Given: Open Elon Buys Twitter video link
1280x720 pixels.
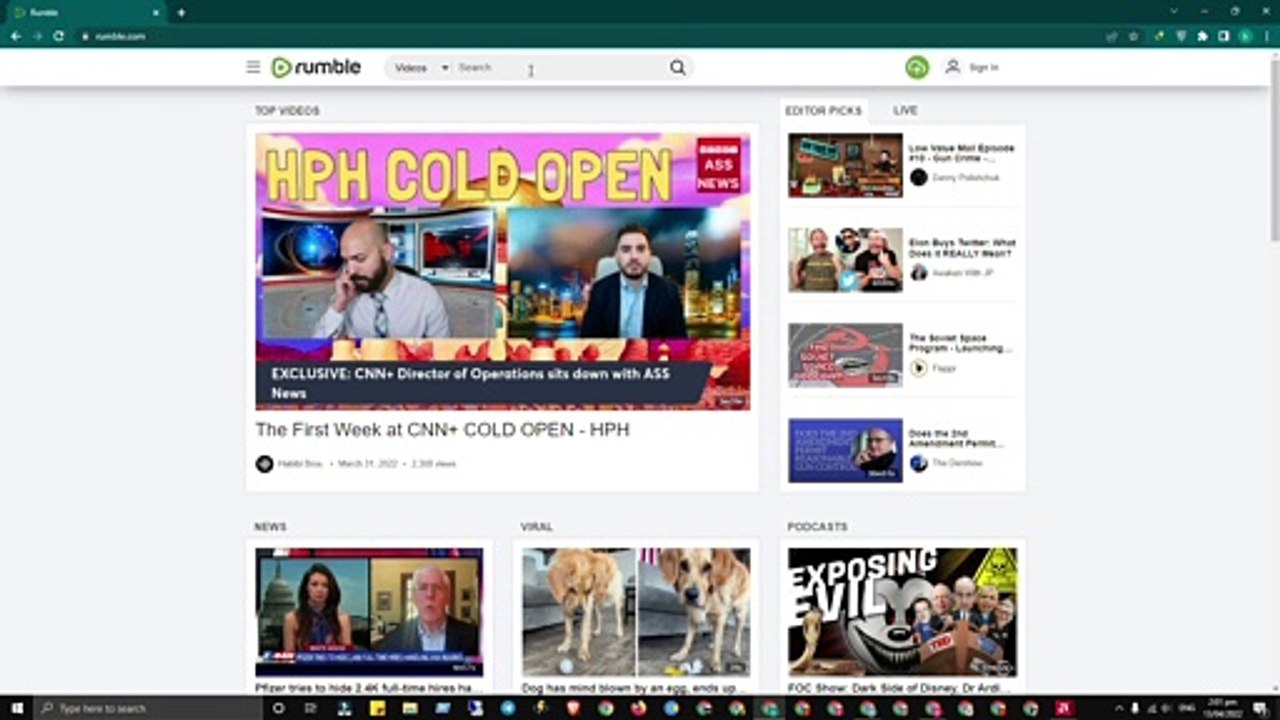Looking at the screenshot, I should 962,248.
